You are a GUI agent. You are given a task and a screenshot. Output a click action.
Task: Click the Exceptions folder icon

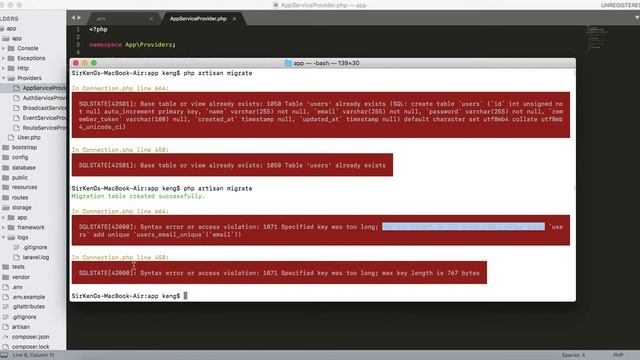[11, 58]
